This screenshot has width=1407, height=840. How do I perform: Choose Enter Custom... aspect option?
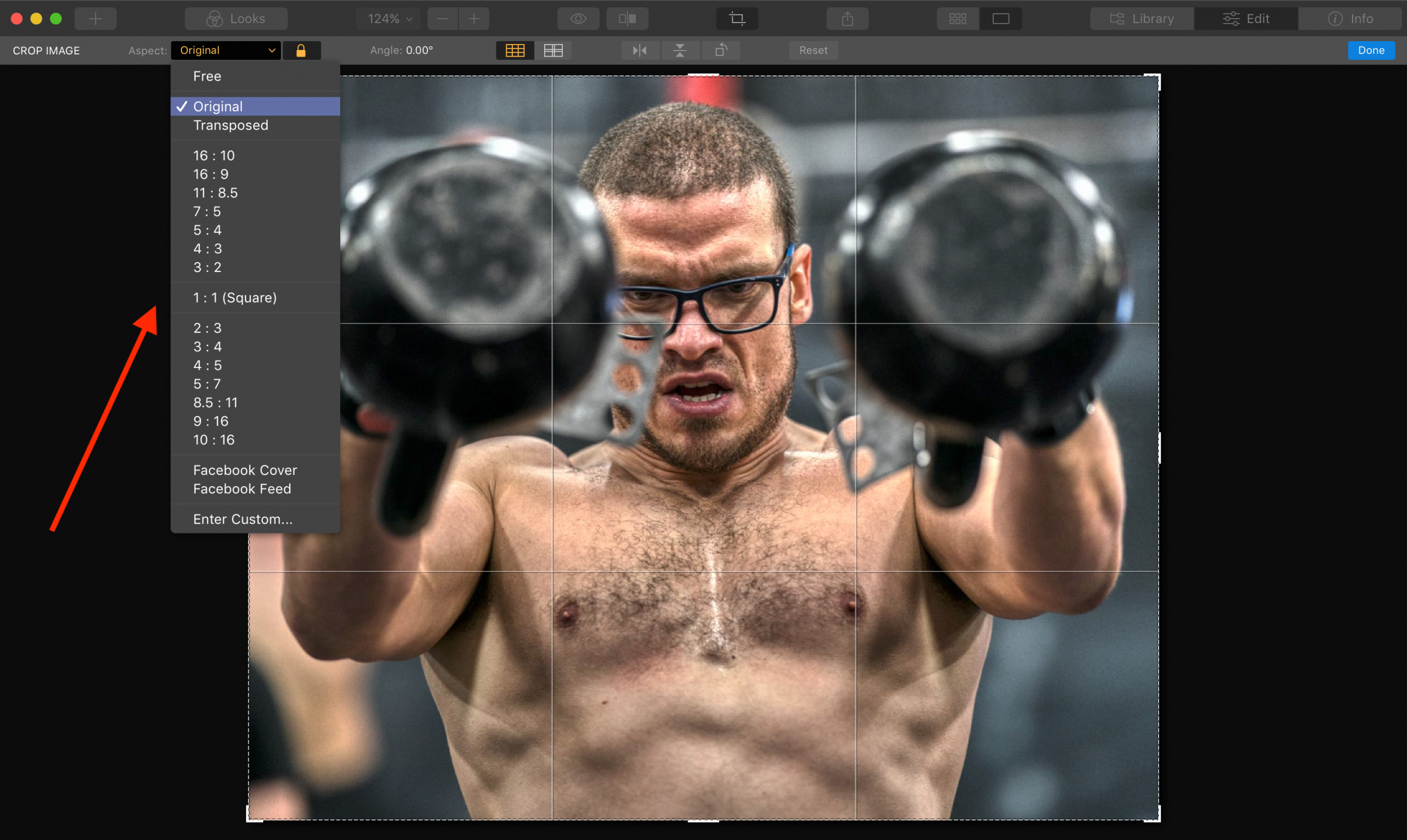coord(242,519)
